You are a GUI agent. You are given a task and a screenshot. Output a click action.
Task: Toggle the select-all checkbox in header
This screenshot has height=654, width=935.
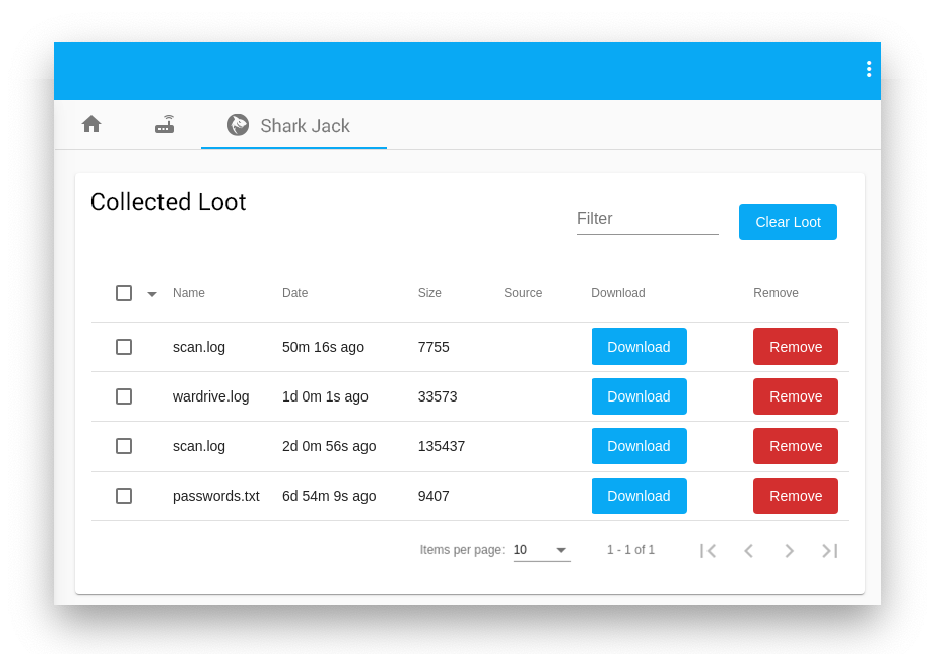[124, 293]
